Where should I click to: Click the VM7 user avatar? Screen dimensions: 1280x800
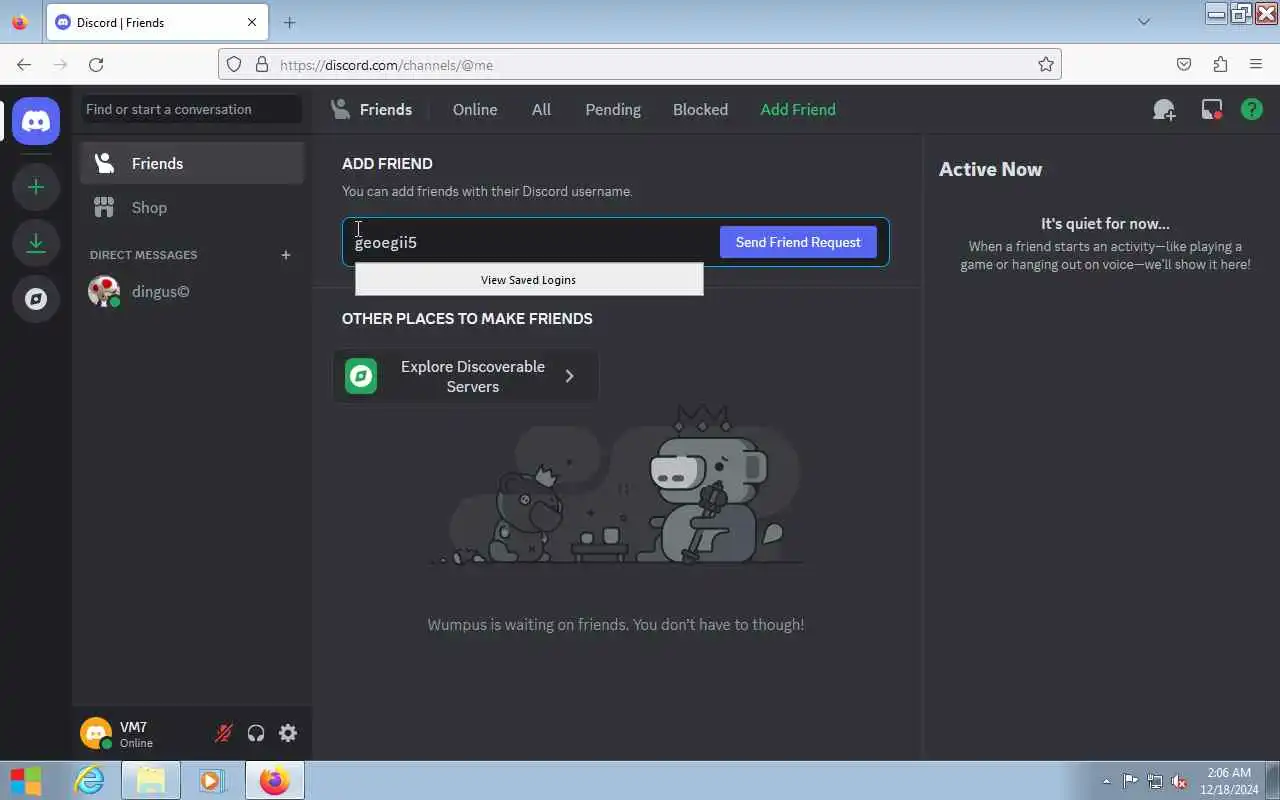point(96,733)
